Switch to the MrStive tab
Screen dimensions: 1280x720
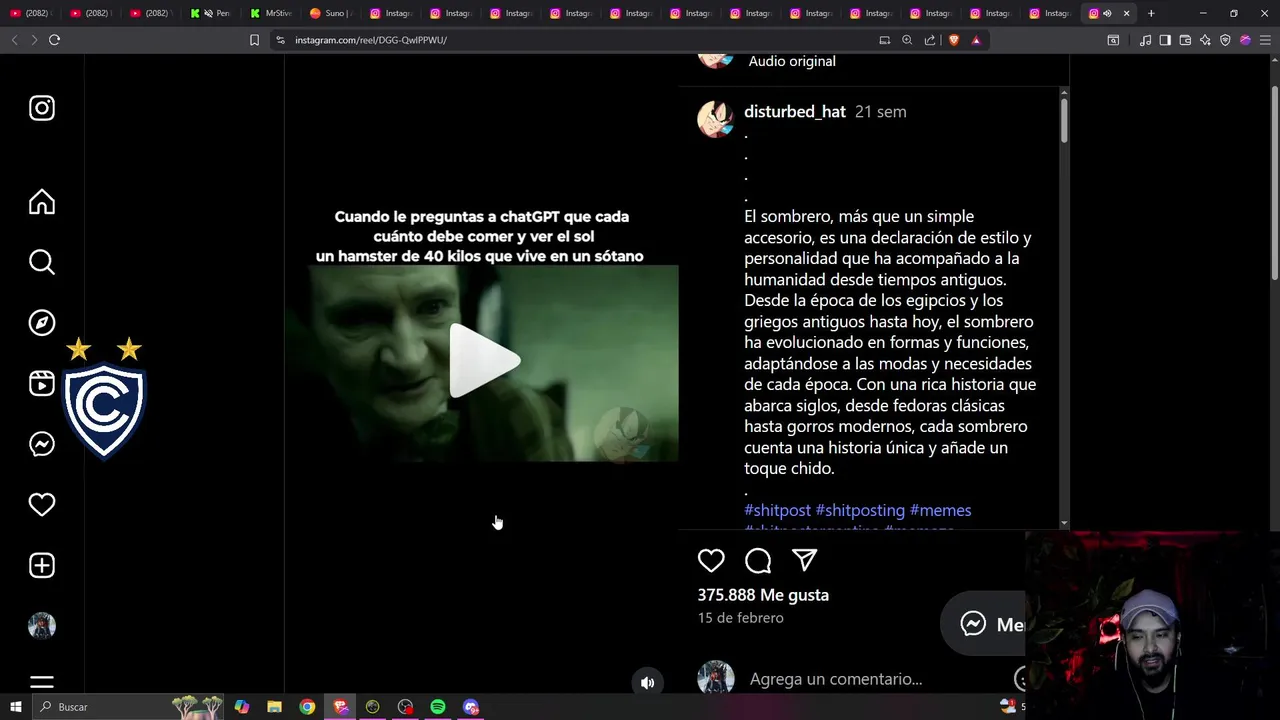271,13
